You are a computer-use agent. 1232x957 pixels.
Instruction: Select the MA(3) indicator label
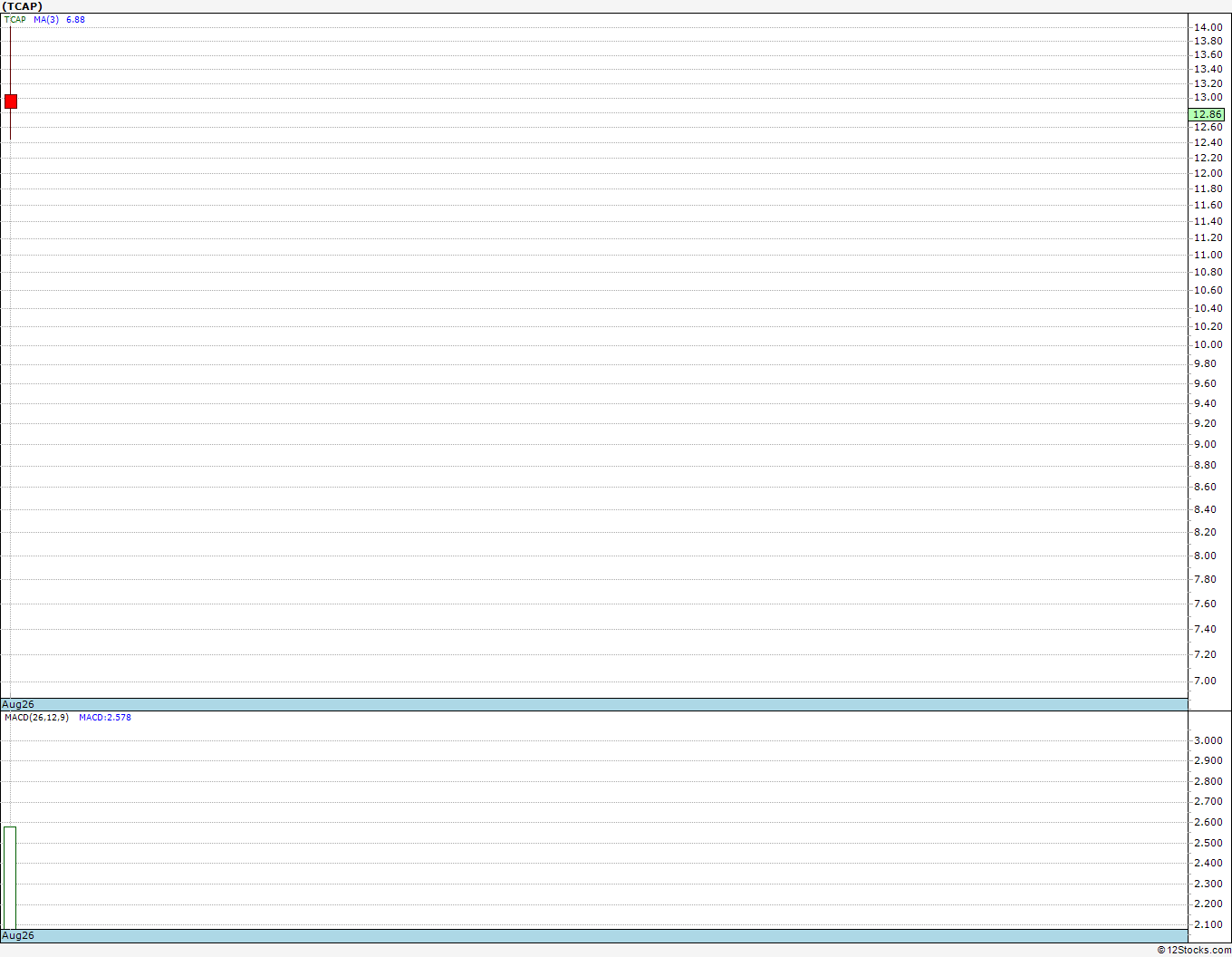pos(46,19)
